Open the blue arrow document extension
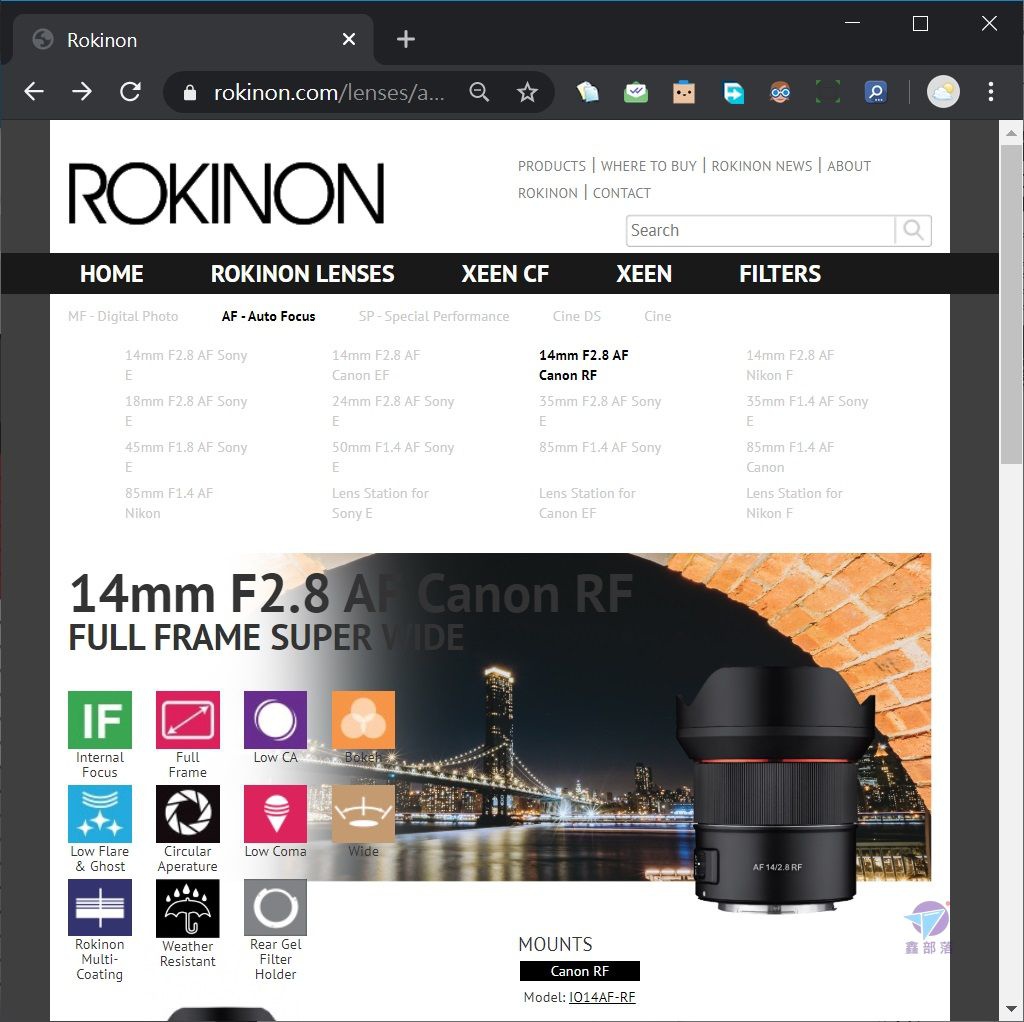The width and height of the screenshot is (1024, 1022). pyautogui.click(x=733, y=92)
